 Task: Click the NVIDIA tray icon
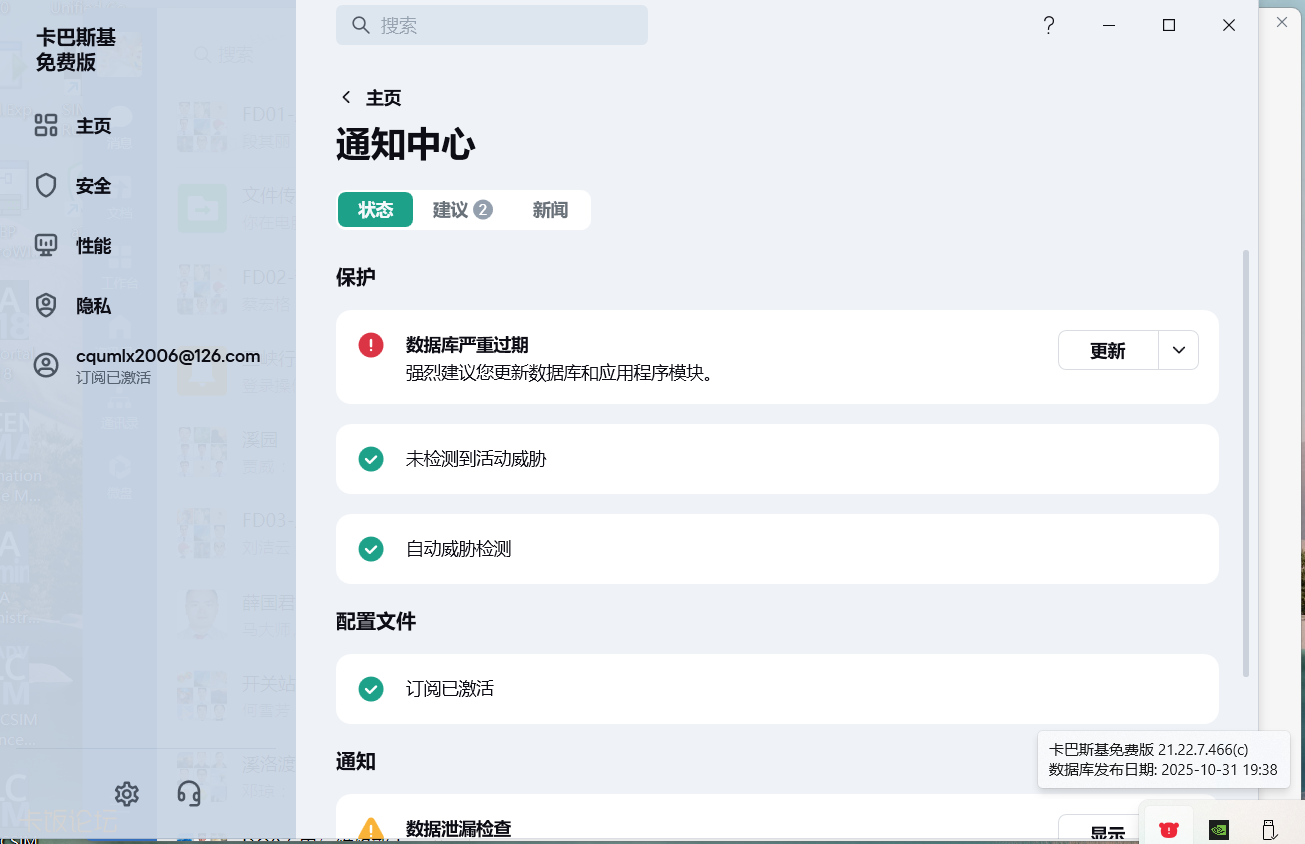coord(1219,829)
